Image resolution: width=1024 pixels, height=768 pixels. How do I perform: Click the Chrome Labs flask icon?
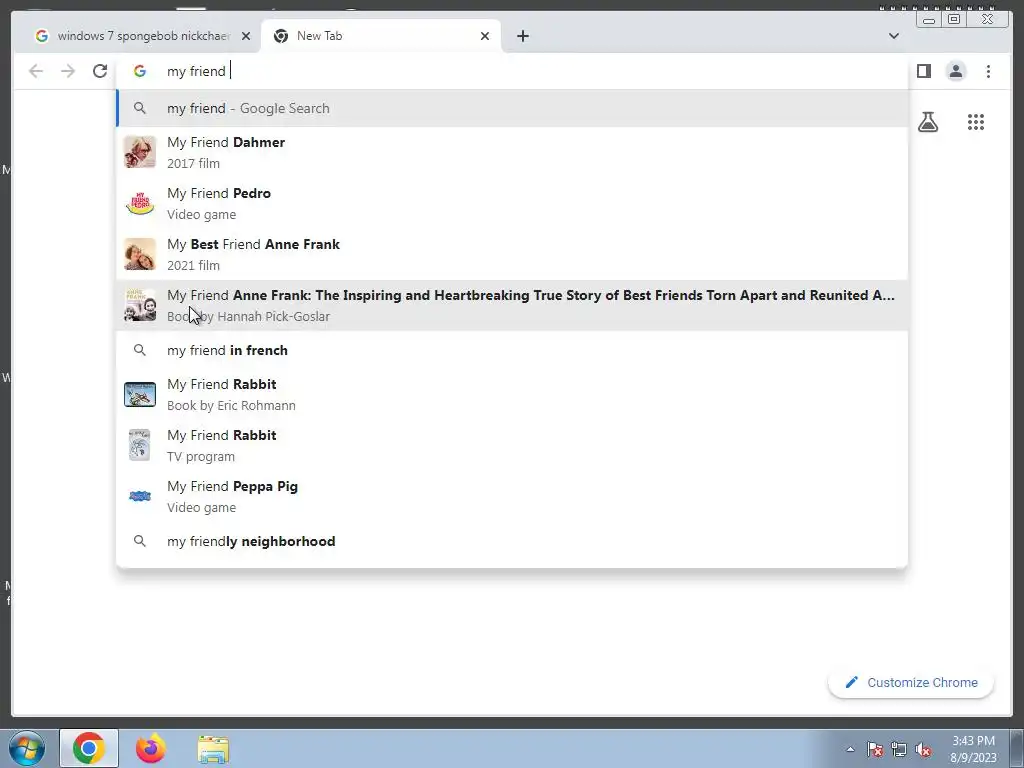click(927, 122)
